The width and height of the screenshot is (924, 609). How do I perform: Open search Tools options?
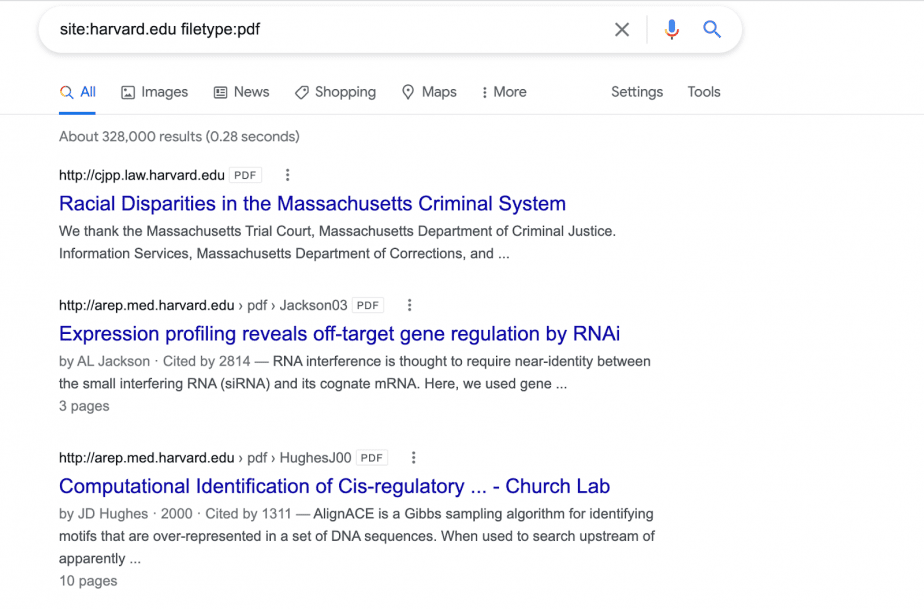pos(704,92)
